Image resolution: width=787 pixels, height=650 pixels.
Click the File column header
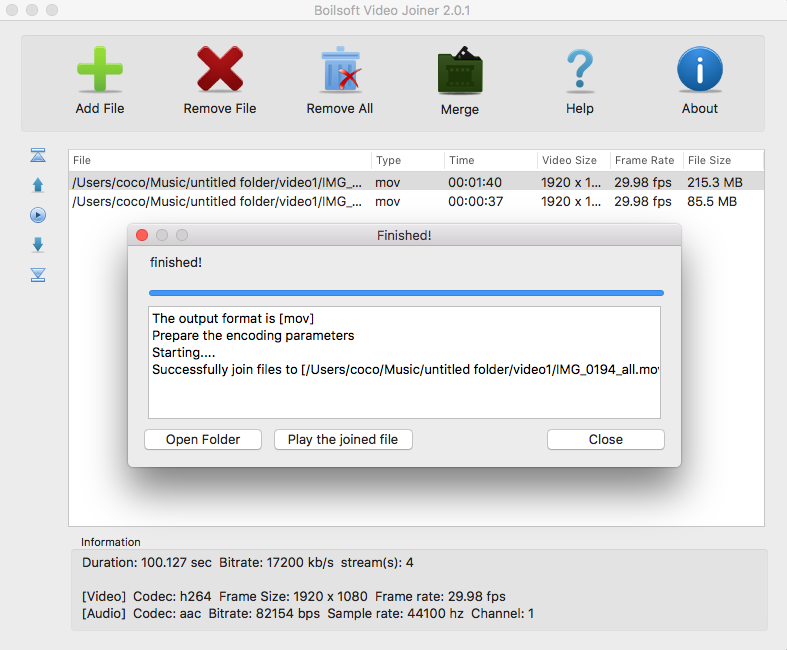point(220,160)
